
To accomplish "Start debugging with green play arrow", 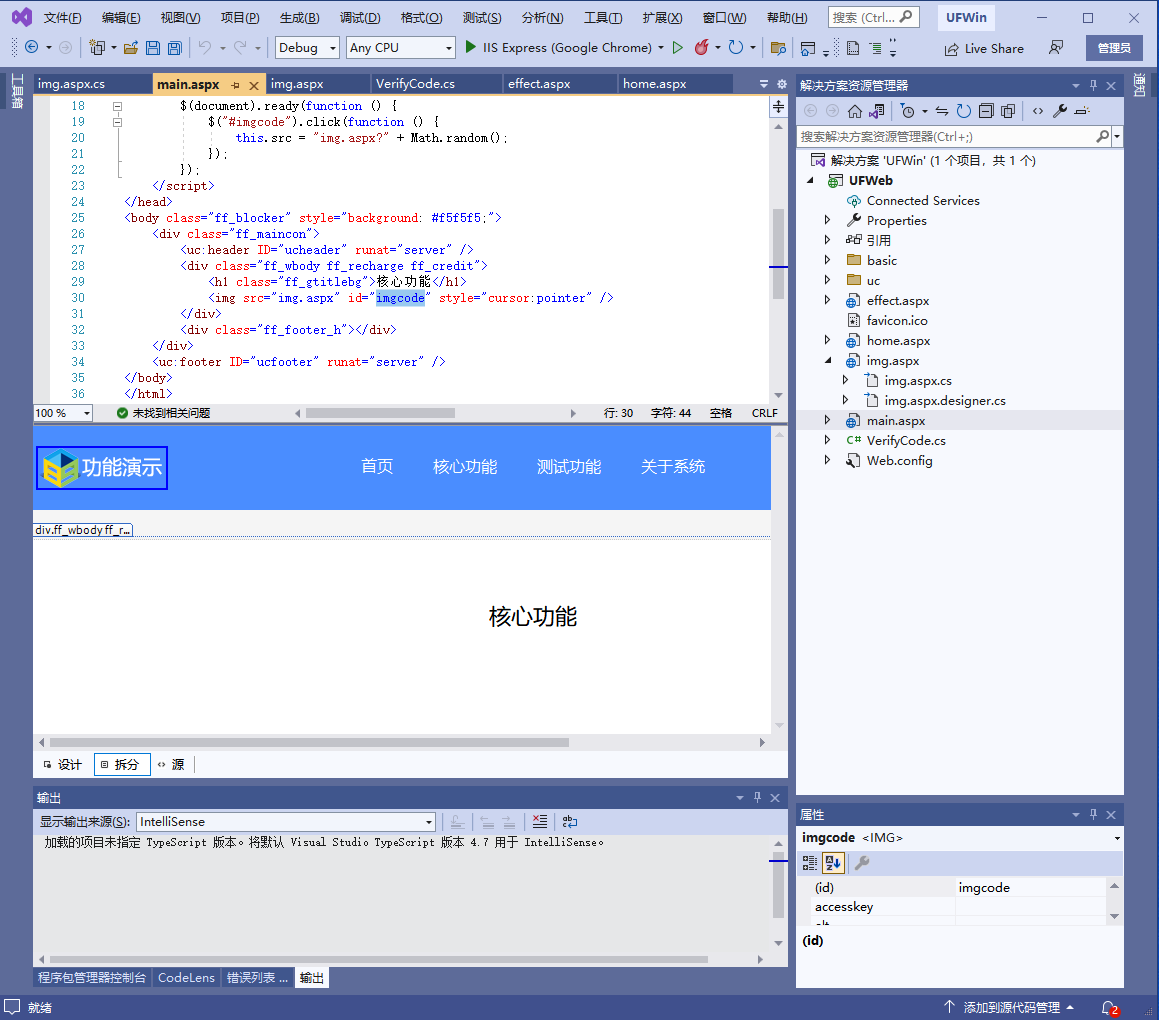I will pyautogui.click(x=470, y=47).
